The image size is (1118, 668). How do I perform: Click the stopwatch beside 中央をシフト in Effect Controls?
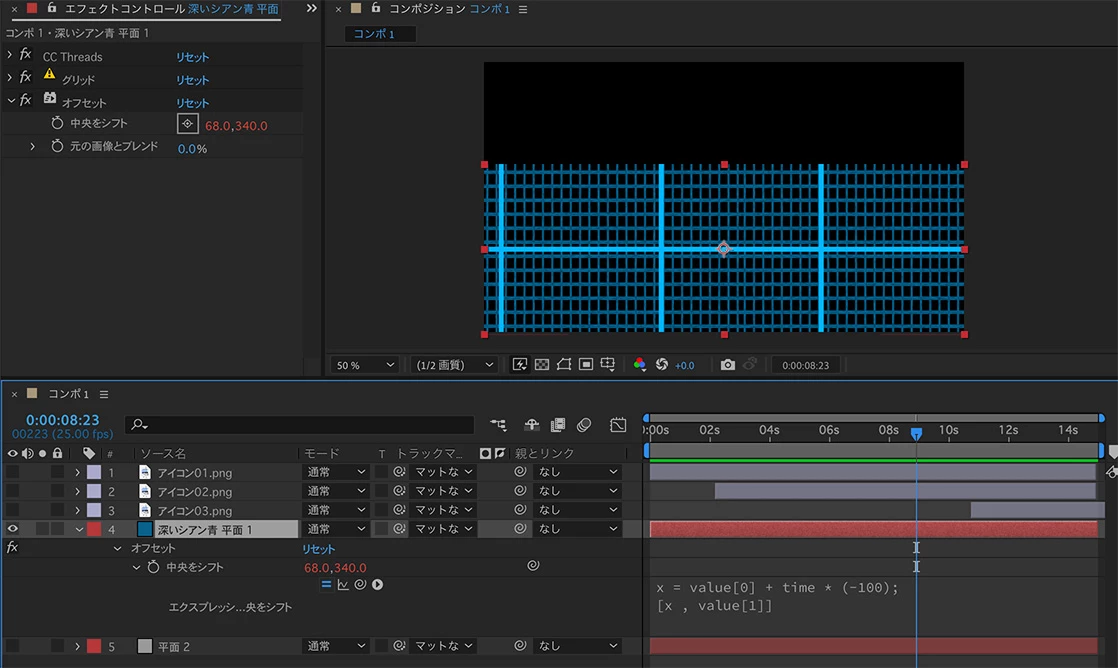58,123
